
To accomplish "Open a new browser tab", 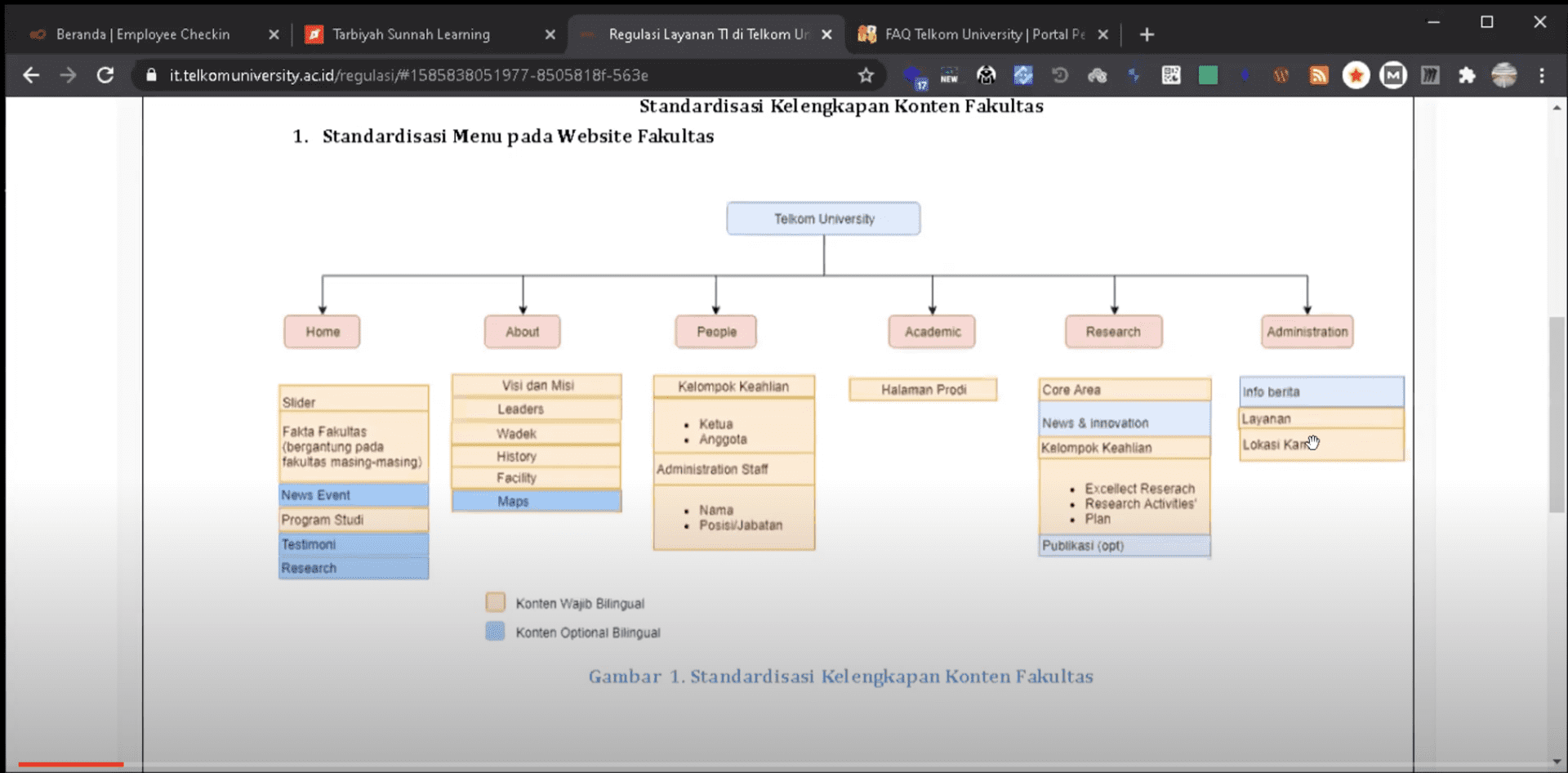I will 1147,34.
